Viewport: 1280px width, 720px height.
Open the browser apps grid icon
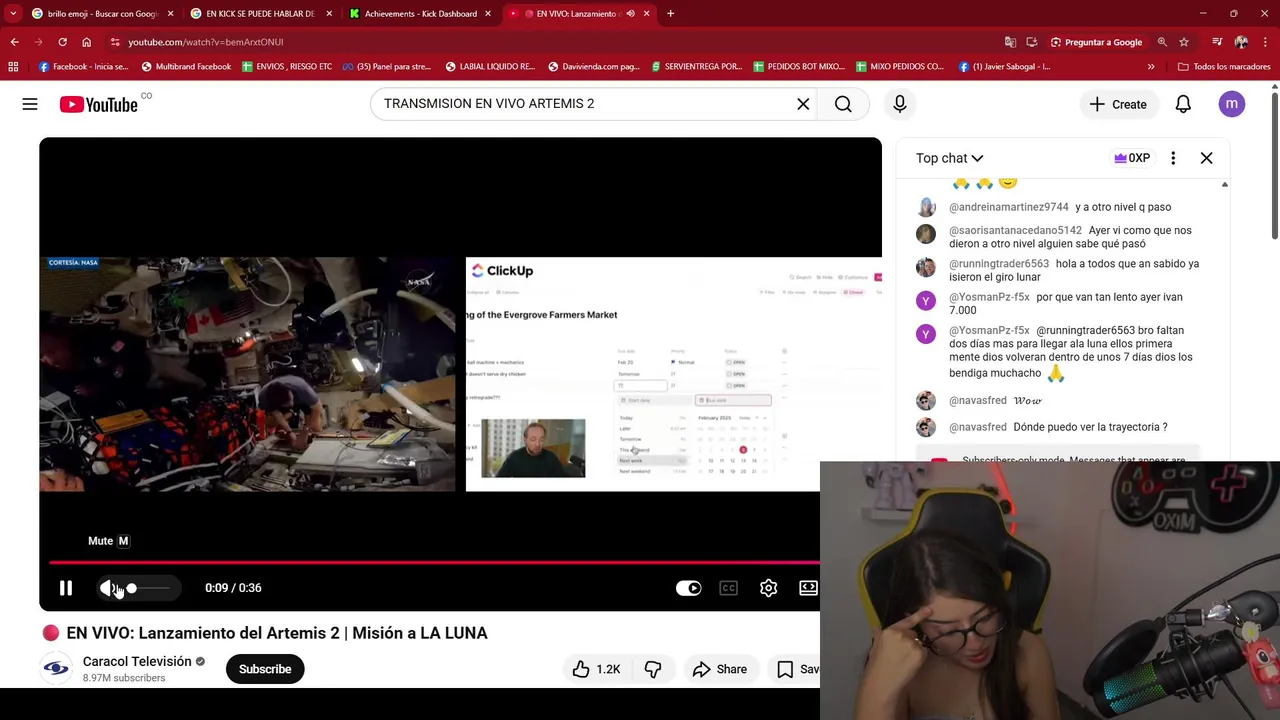13,67
